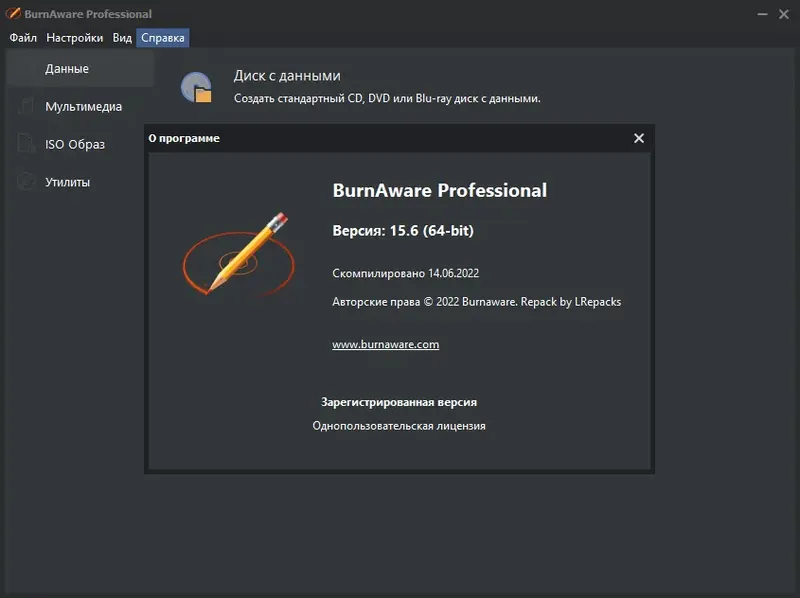
Task: Click the BurnAware Professional heading in dialog
Action: pos(440,190)
